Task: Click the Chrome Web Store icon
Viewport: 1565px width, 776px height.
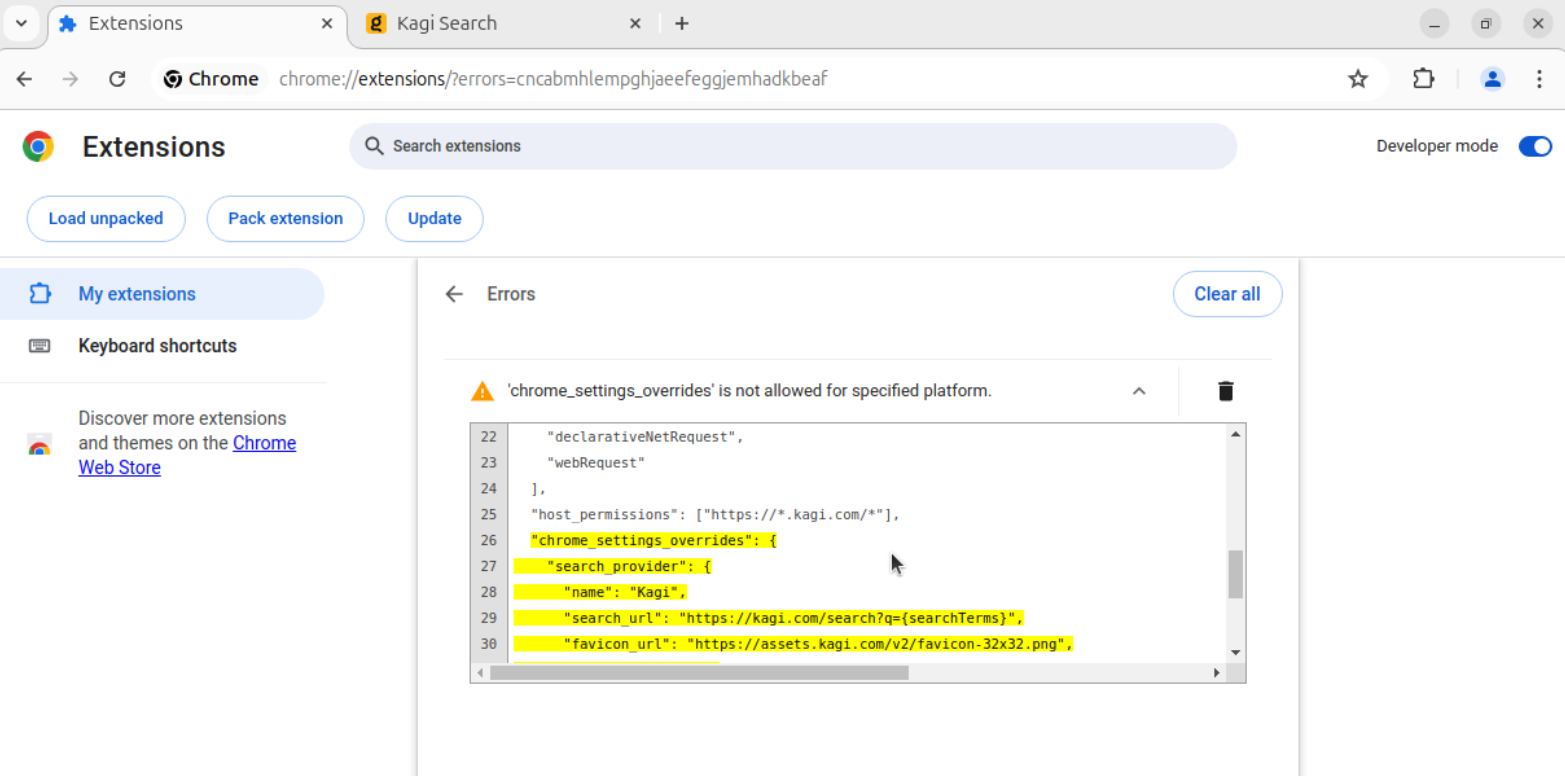Action: 39,447
